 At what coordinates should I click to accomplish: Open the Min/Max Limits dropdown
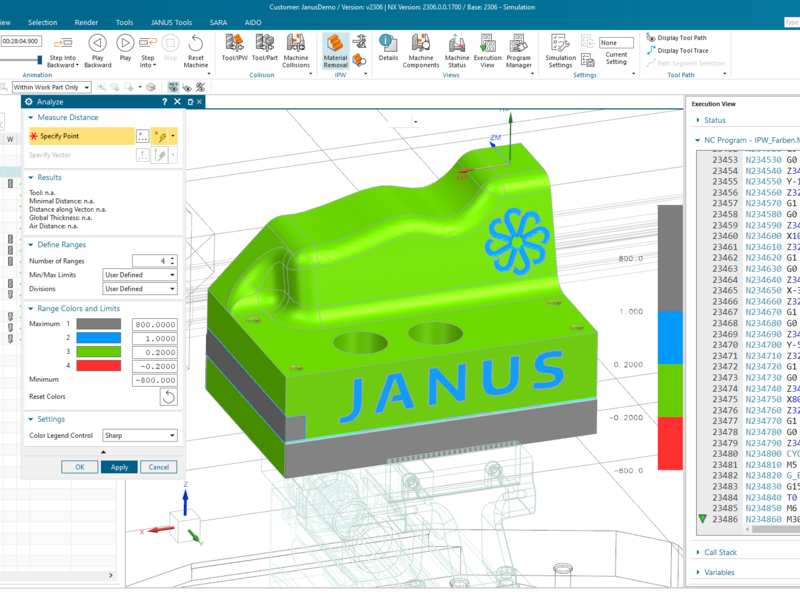click(140, 274)
